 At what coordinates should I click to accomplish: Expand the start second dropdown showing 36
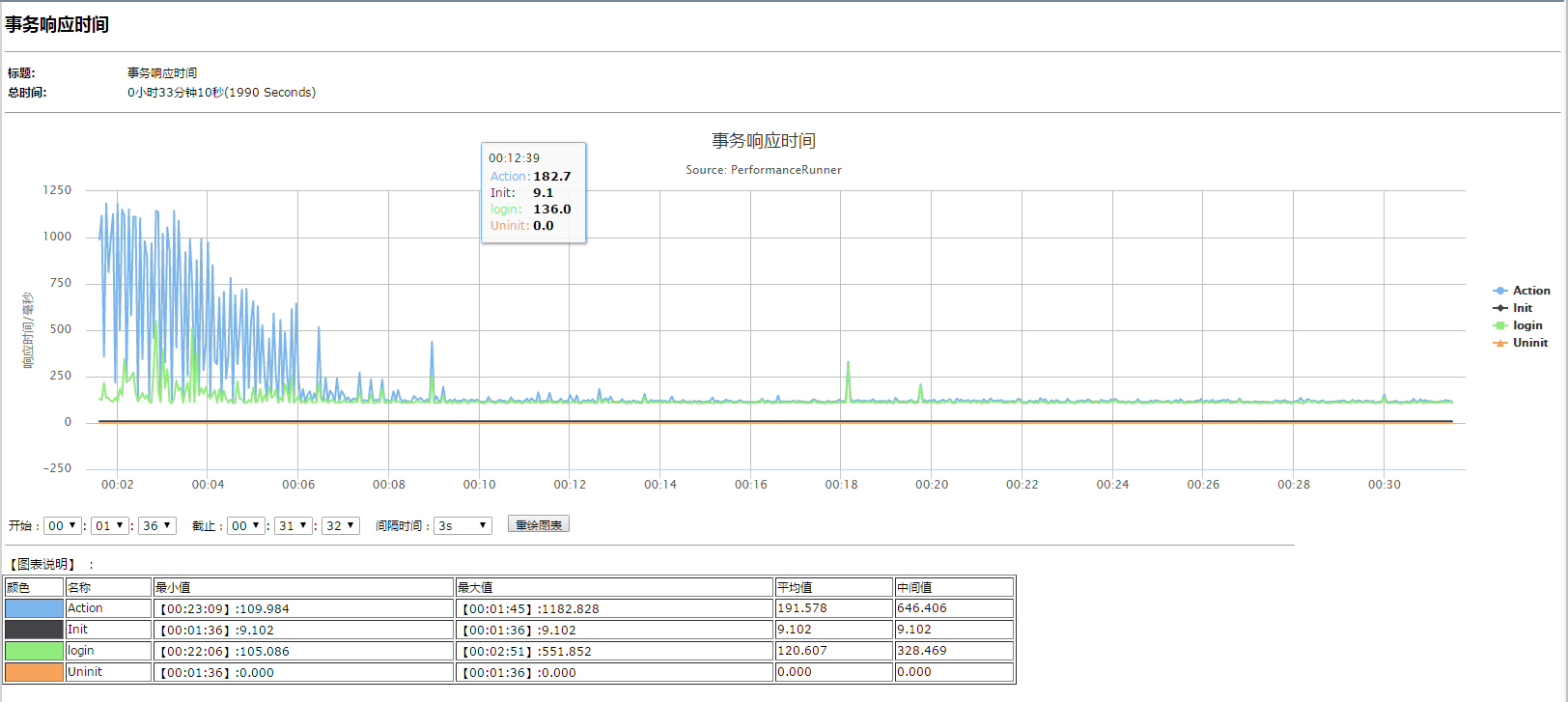point(156,526)
